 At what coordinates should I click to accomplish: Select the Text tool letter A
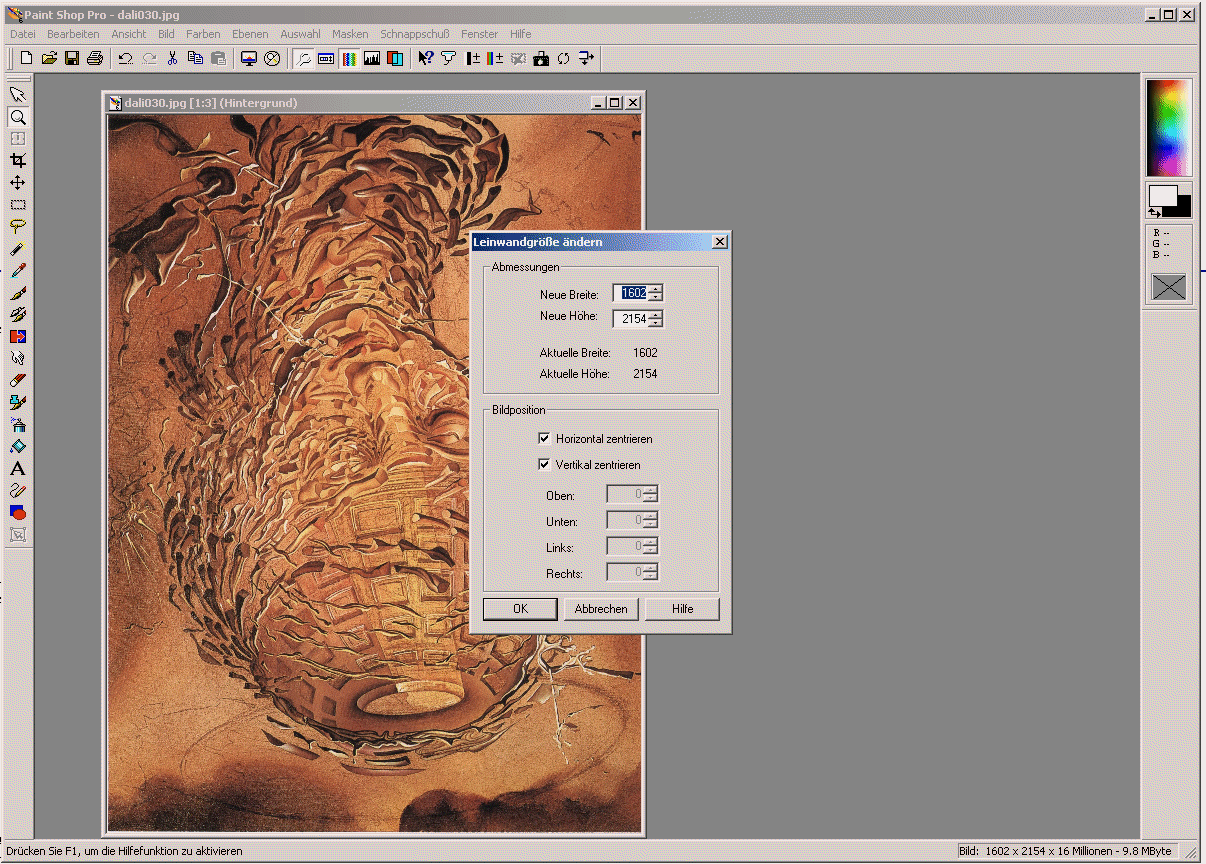tap(18, 469)
